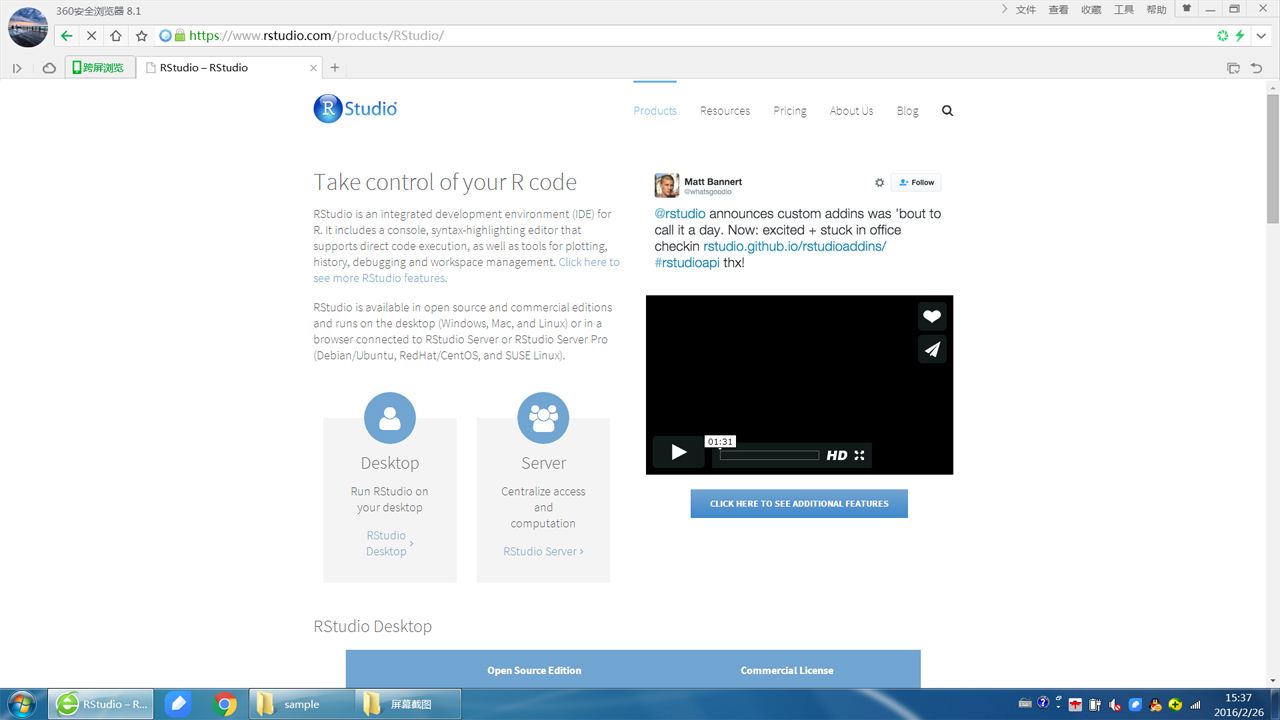The width and height of the screenshot is (1280, 720).
Task: Open the 帮助 menu
Action: (1156, 10)
